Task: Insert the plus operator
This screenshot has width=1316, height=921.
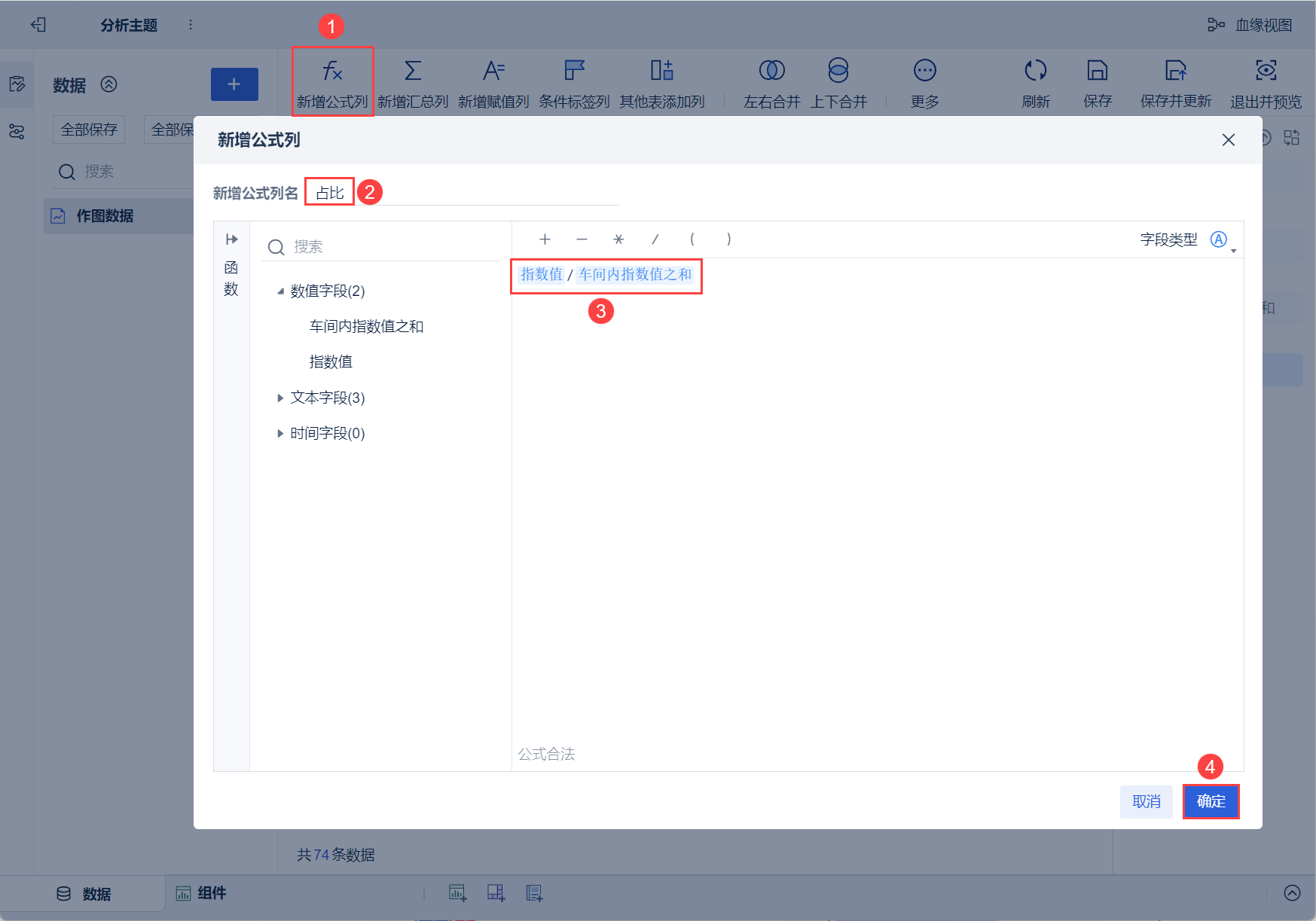Action: (x=545, y=239)
